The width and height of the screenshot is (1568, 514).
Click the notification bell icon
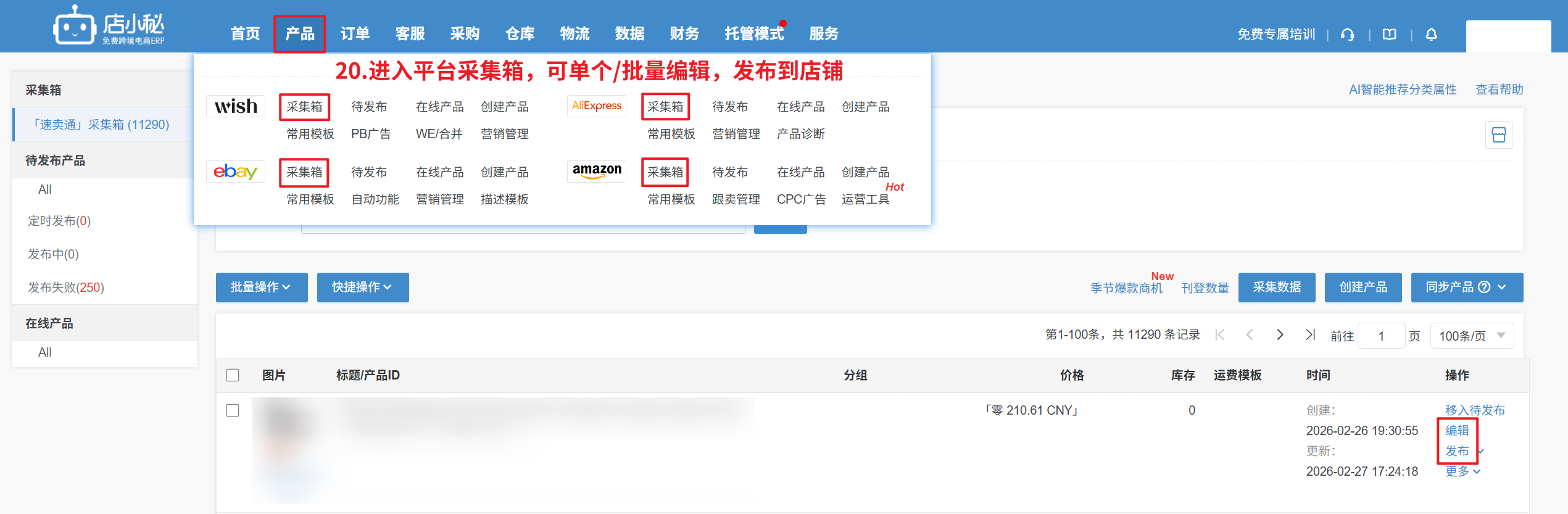[1432, 35]
